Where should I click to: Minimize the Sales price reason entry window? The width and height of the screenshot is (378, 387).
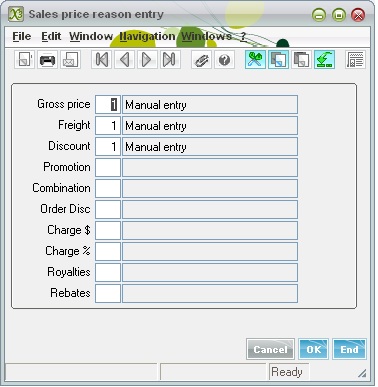[319, 15]
